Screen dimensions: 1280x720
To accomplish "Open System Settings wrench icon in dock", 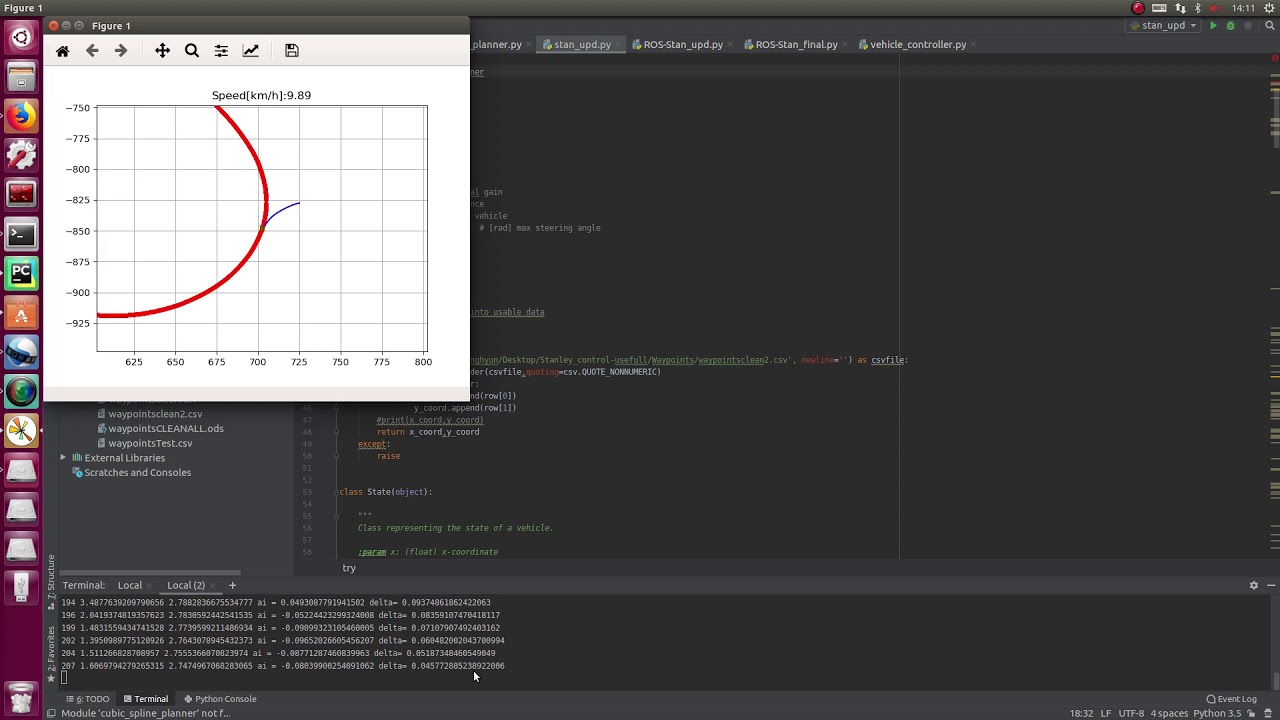I will 21,155.
